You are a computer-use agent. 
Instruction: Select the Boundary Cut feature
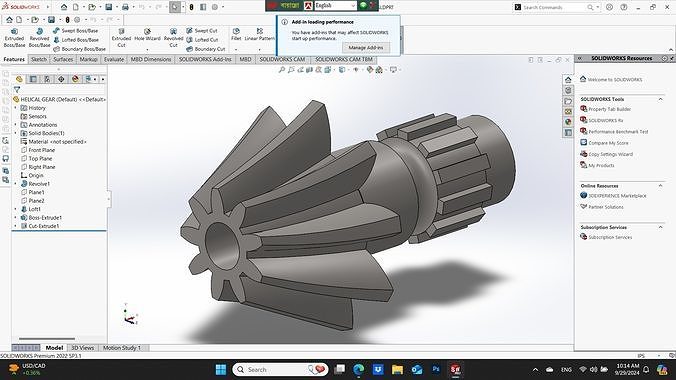coord(206,49)
